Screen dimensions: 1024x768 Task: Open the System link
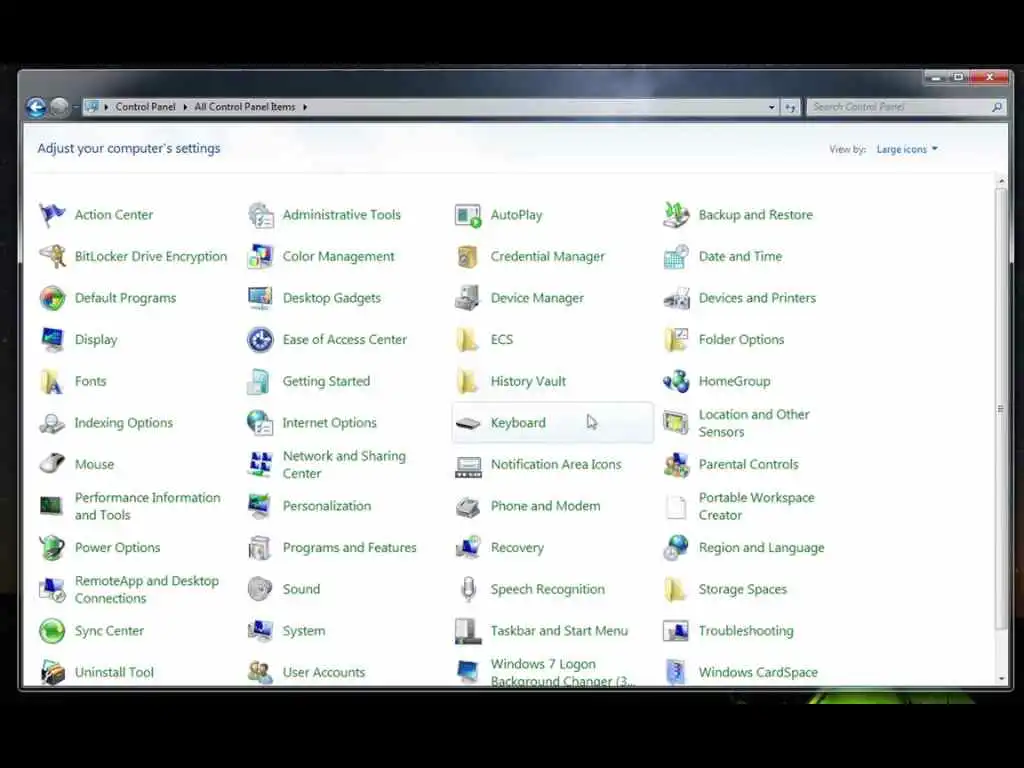tap(304, 631)
